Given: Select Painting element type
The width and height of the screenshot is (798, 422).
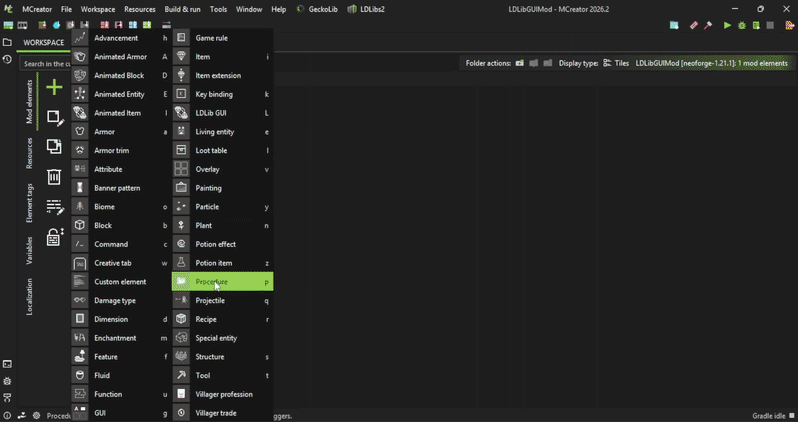Looking at the screenshot, I should 222,188.
